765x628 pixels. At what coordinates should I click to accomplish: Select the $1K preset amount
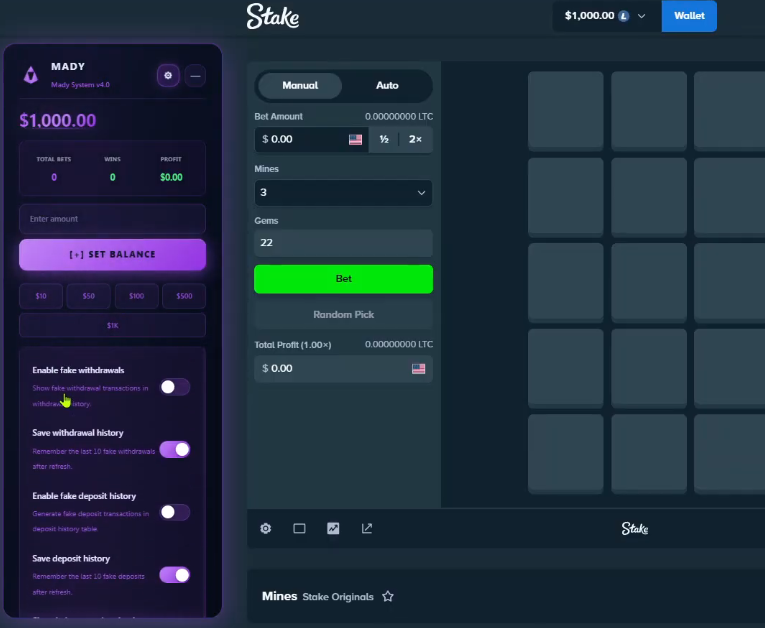point(112,325)
